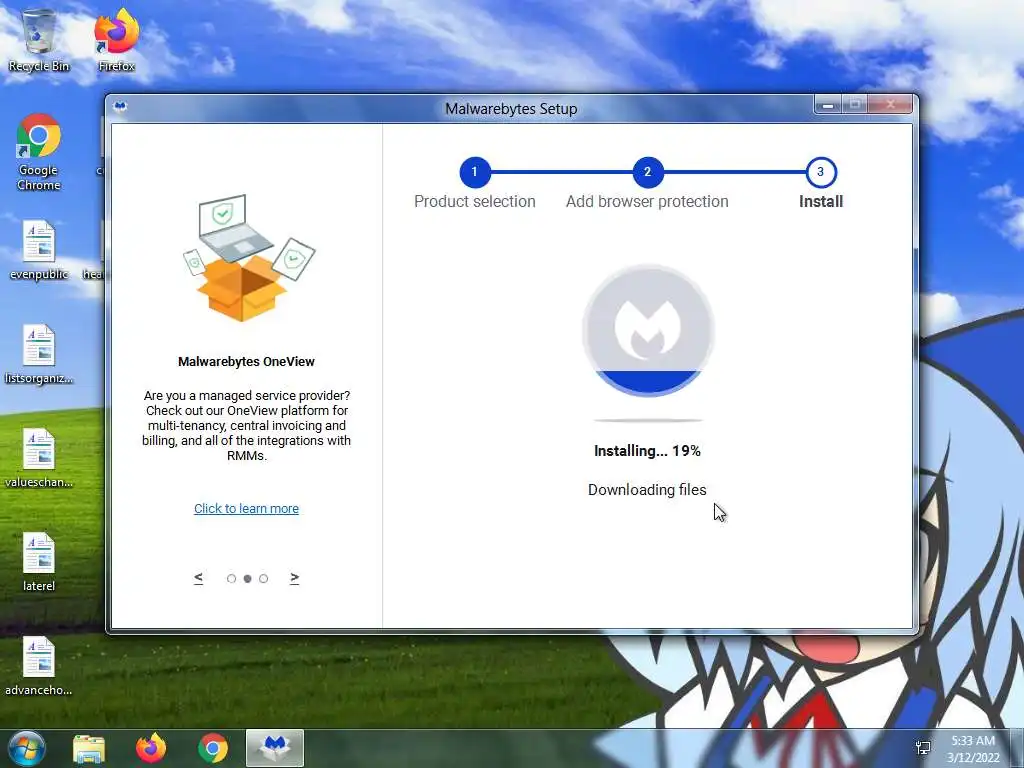Click the network icon in system tray
Screen dimensions: 1024x768
pos(923,748)
